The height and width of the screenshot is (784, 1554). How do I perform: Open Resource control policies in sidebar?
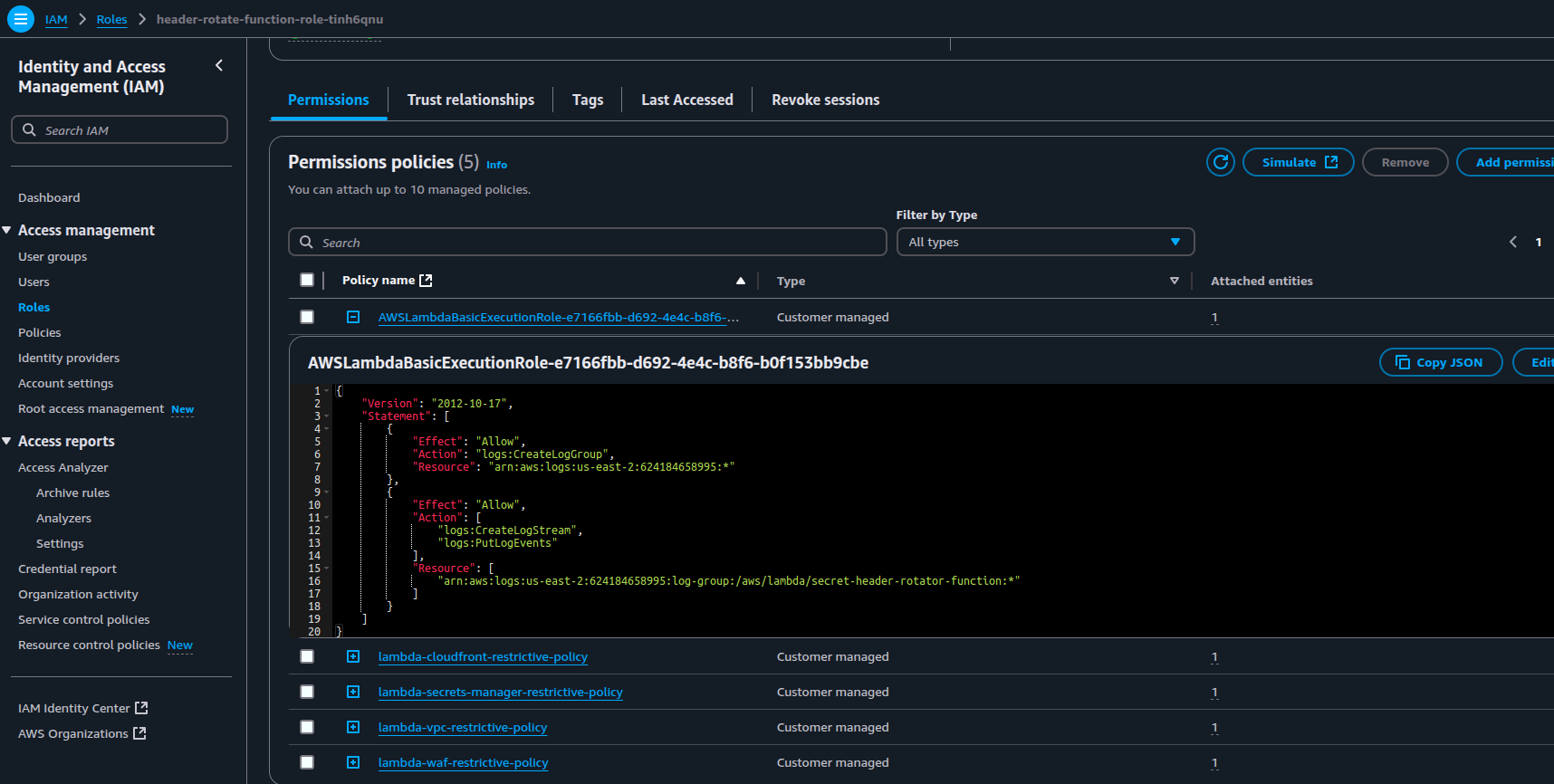(x=90, y=645)
